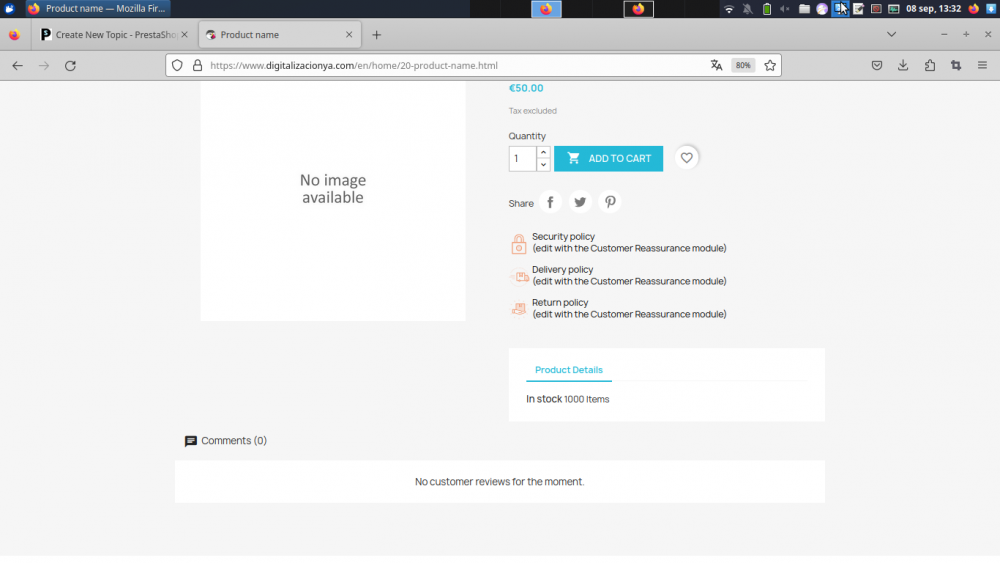Click the Security policy text
The height and width of the screenshot is (563, 1000).
tap(563, 237)
